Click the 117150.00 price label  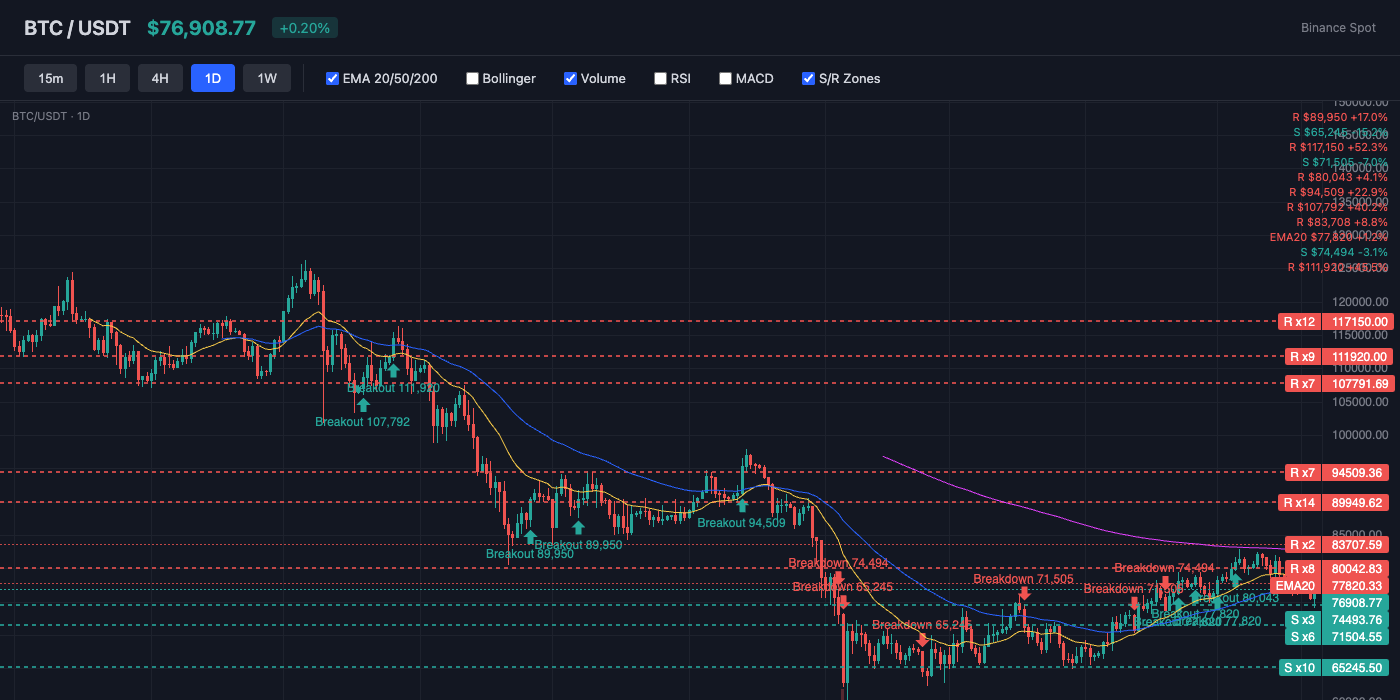pos(1358,322)
